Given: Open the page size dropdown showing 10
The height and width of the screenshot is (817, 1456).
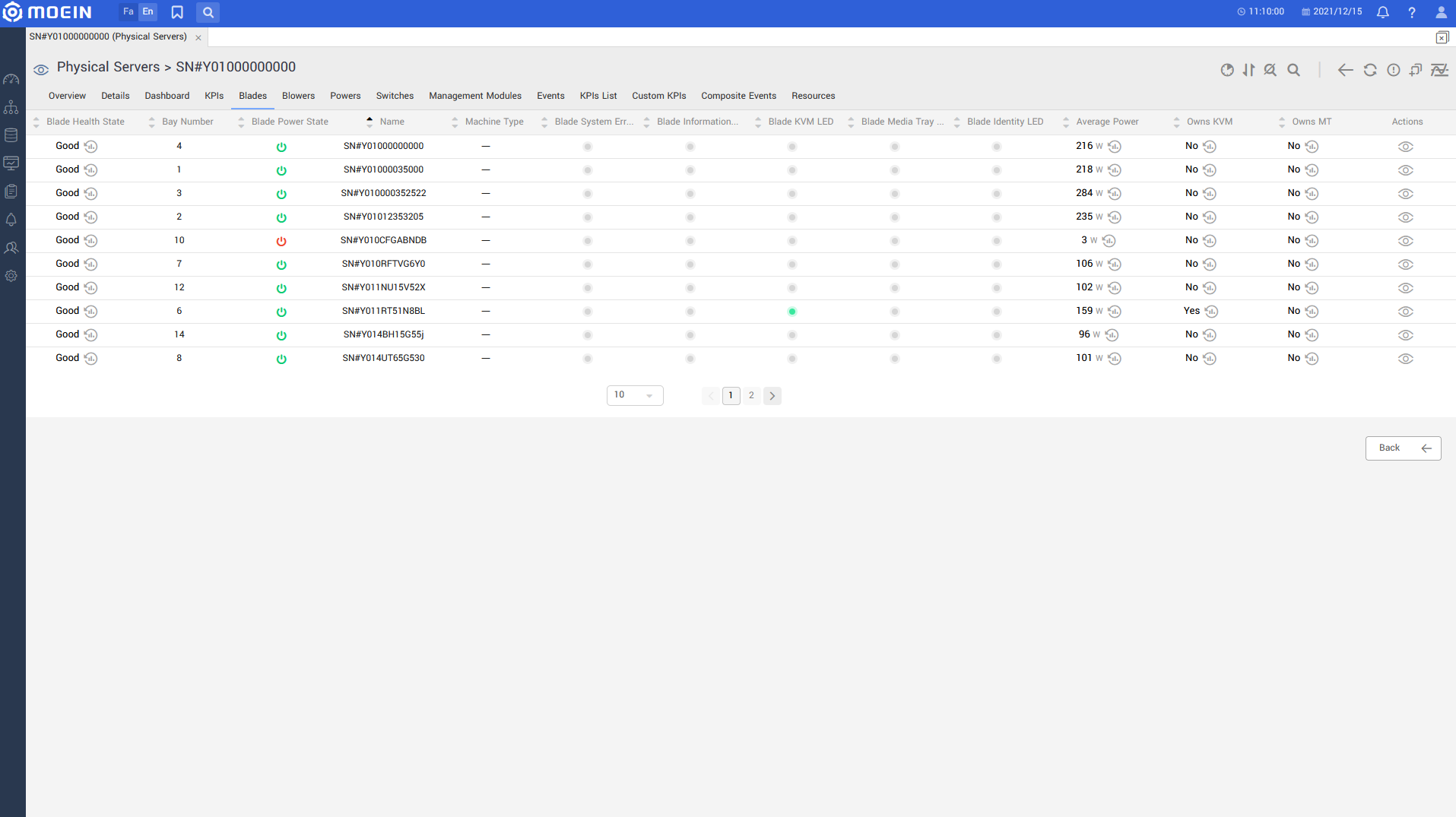Looking at the screenshot, I should tap(634, 395).
